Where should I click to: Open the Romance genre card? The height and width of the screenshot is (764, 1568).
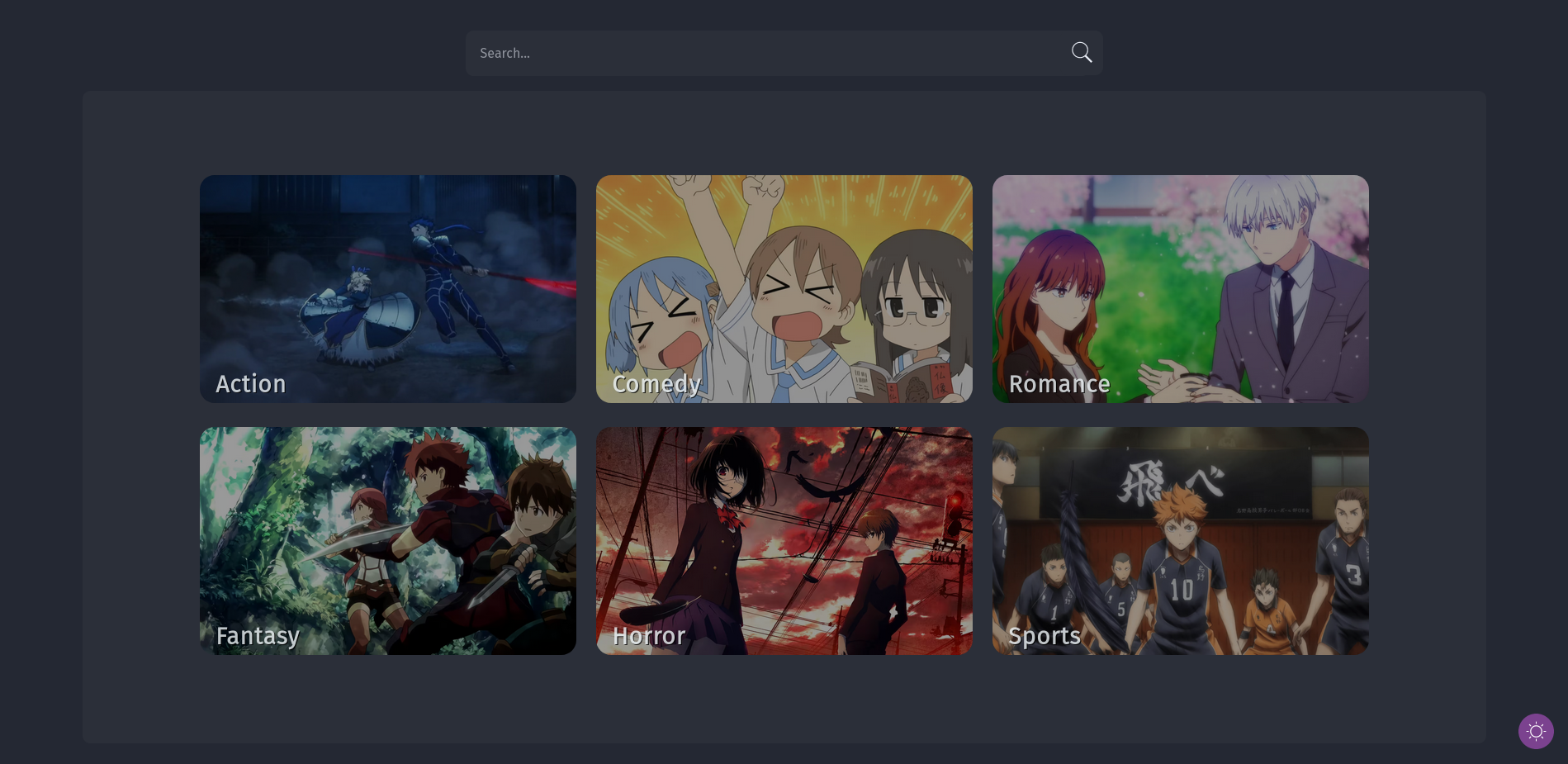[1181, 289]
